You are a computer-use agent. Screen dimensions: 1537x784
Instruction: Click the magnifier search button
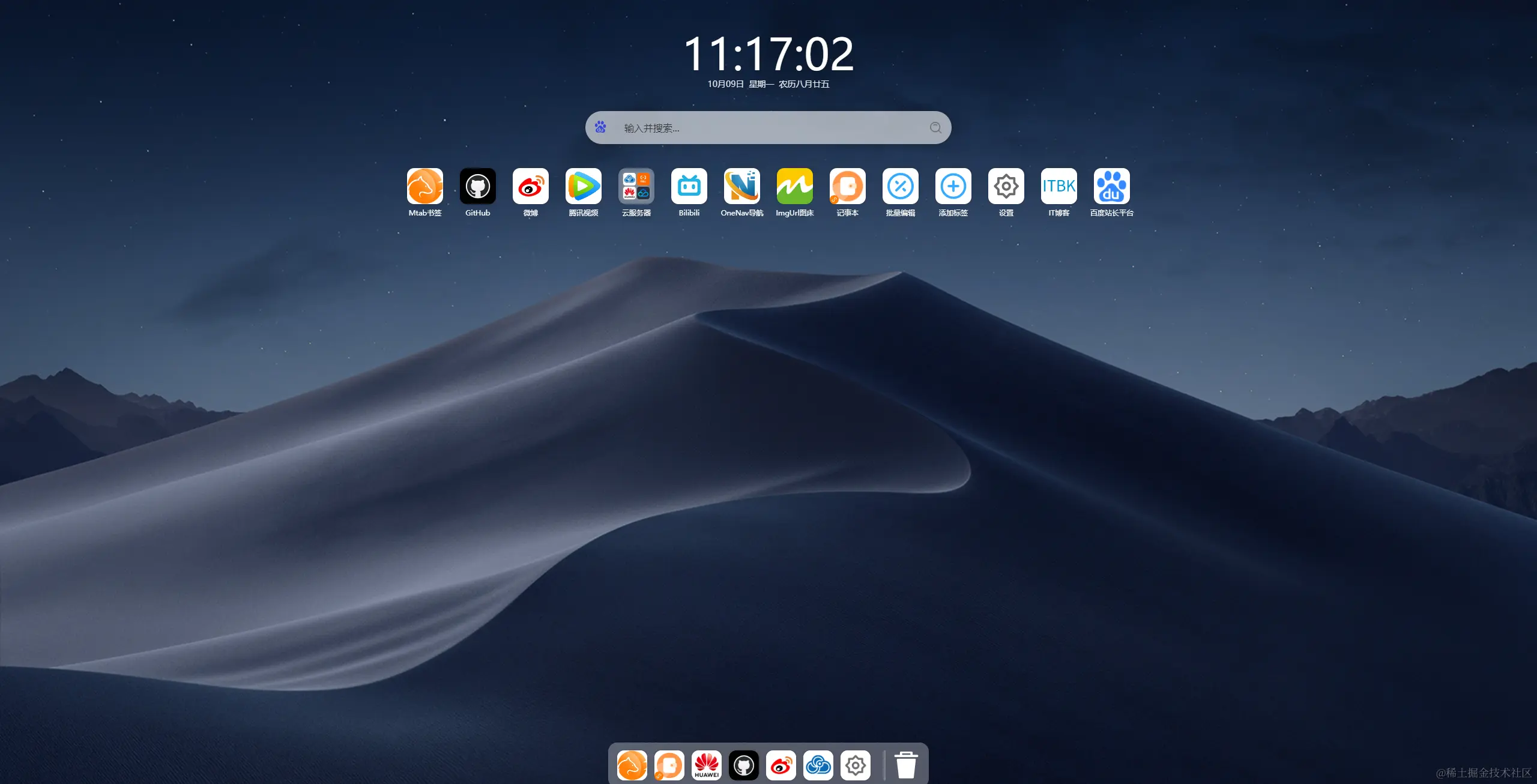pyautogui.click(x=935, y=127)
